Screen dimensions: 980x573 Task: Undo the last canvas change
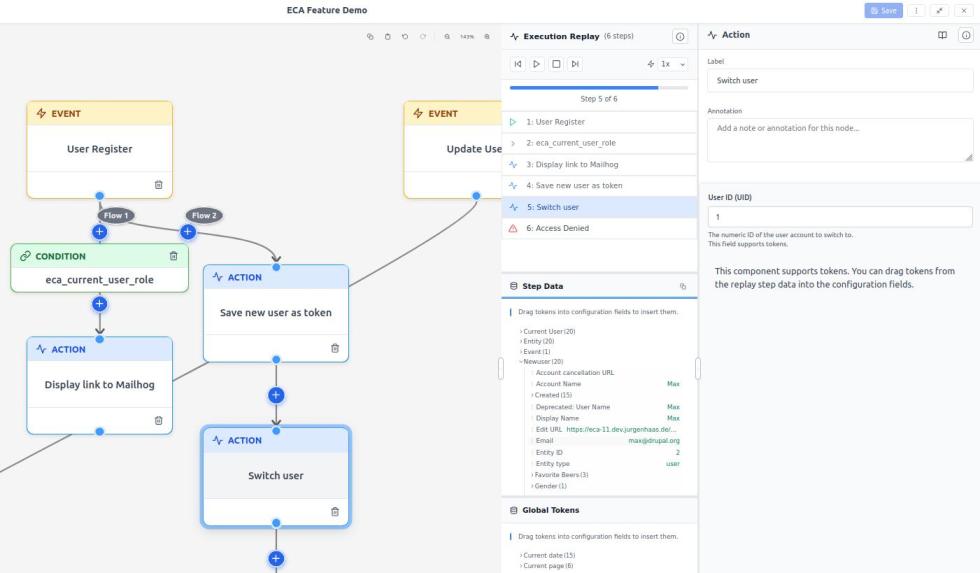(x=405, y=37)
